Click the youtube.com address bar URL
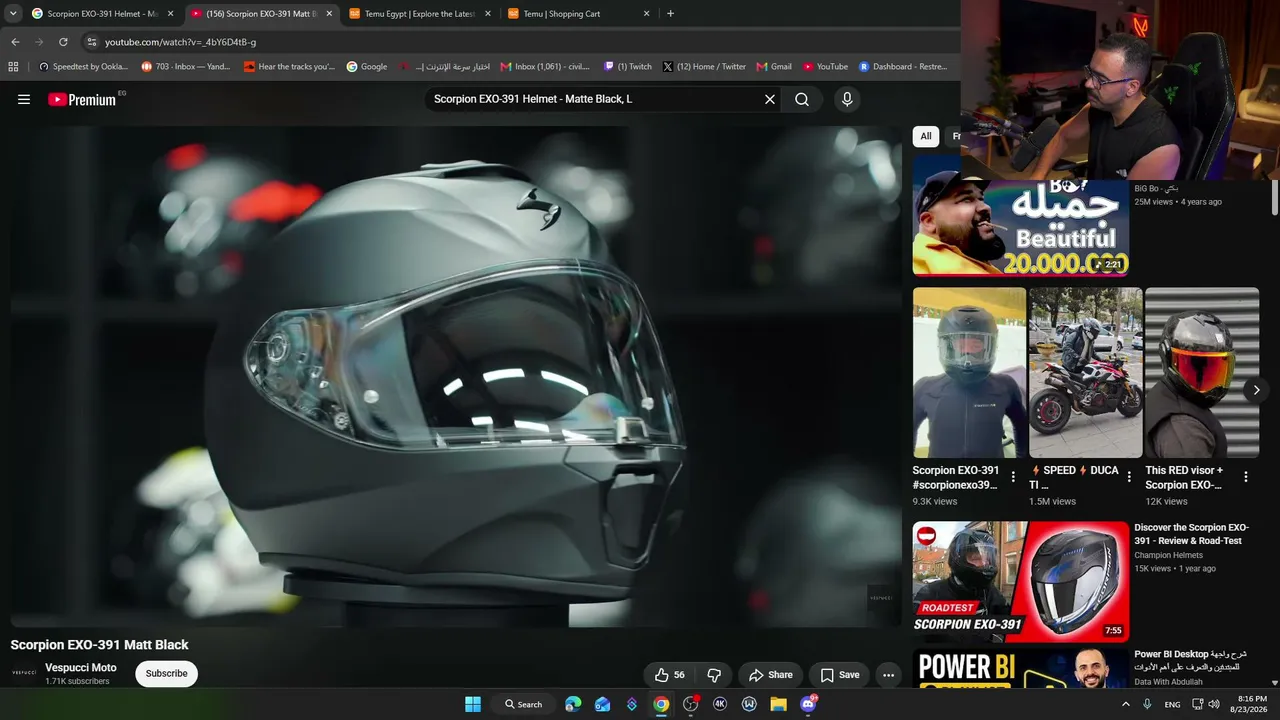This screenshot has height=720, width=1280. (x=181, y=42)
